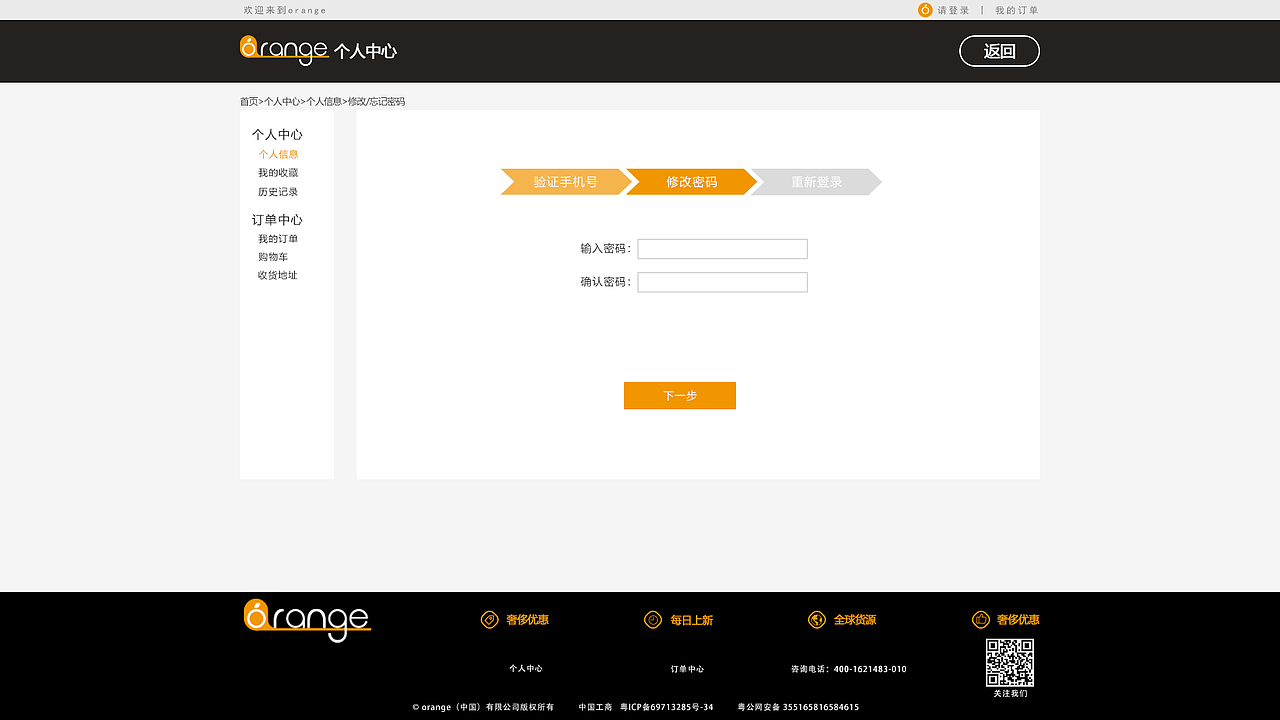Focus the 确认密码 input field
The height and width of the screenshot is (720, 1280).
click(722, 282)
